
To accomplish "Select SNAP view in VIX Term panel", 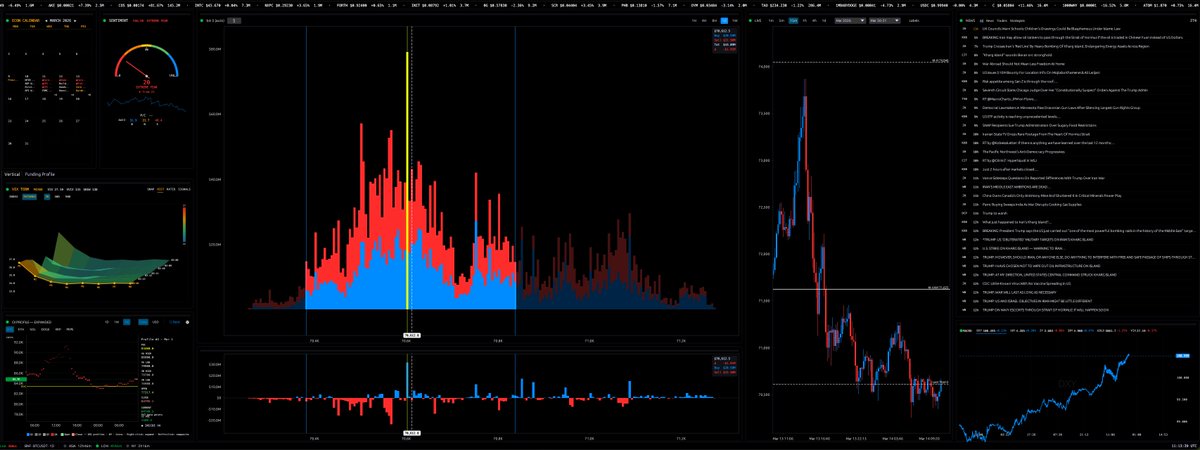I will (150, 189).
